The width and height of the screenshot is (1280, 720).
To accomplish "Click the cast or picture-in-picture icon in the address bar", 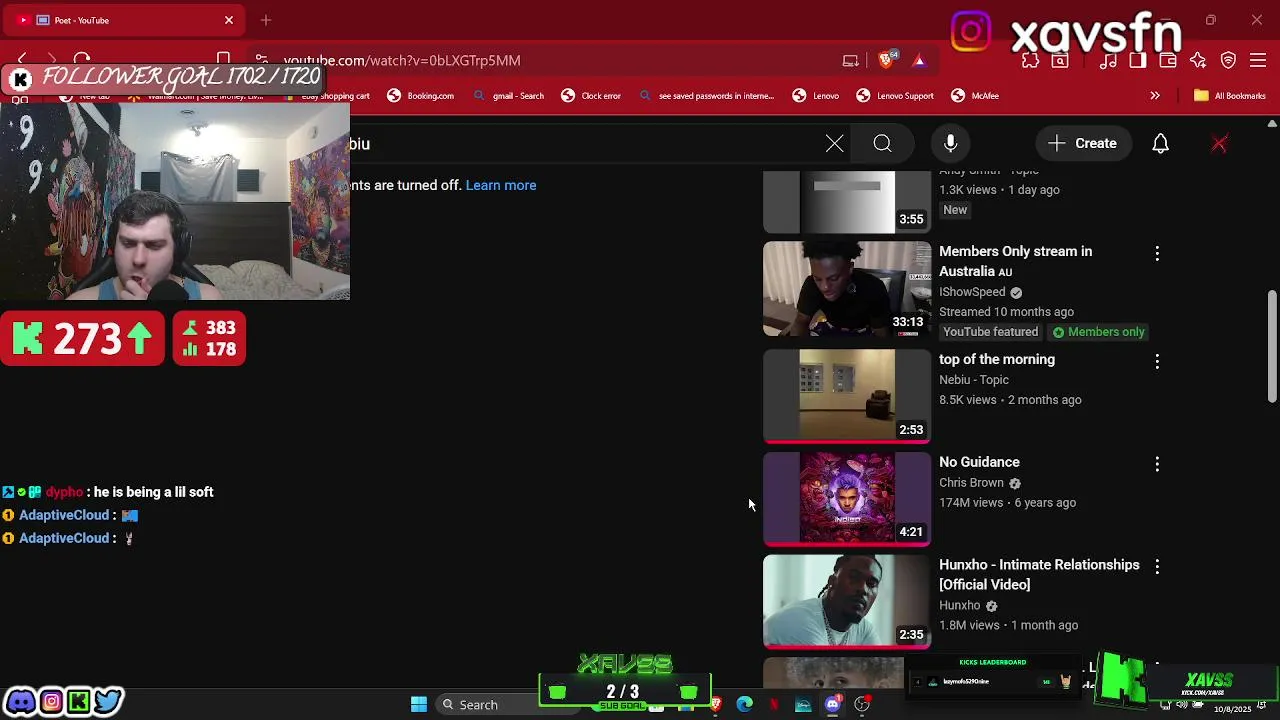I will (x=851, y=60).
